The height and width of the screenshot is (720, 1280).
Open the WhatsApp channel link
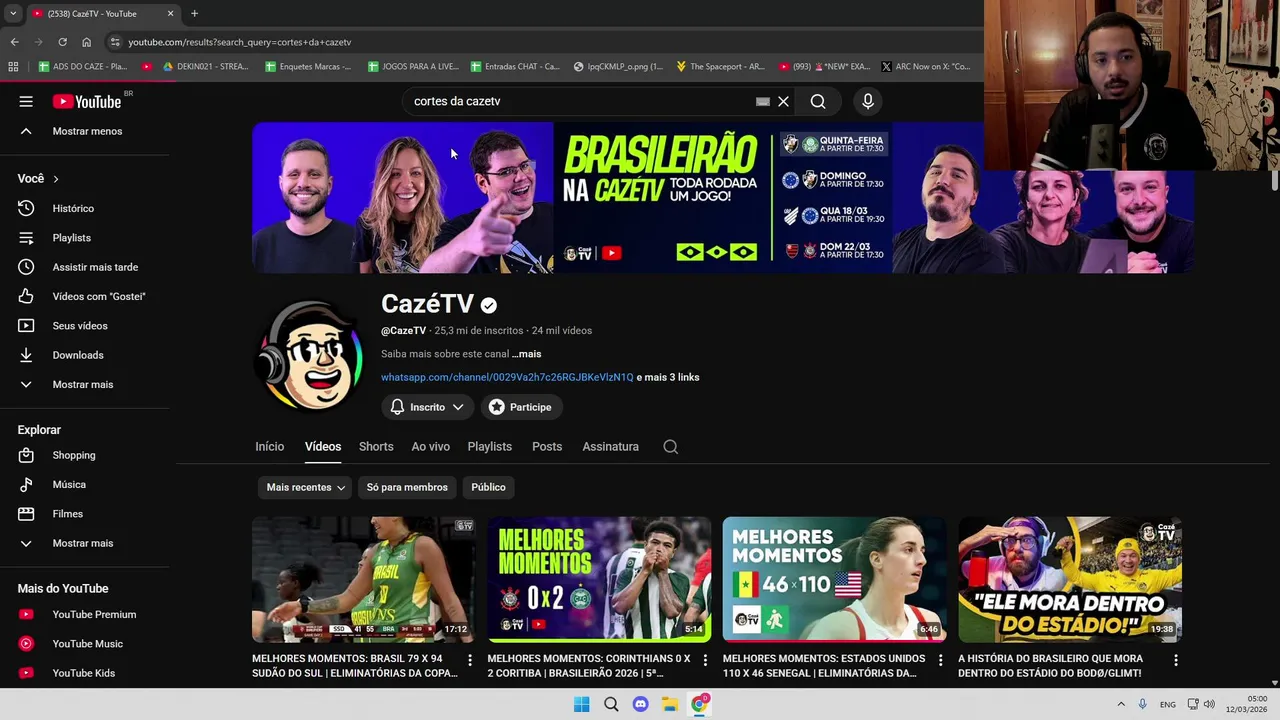[x=507, y=377]
